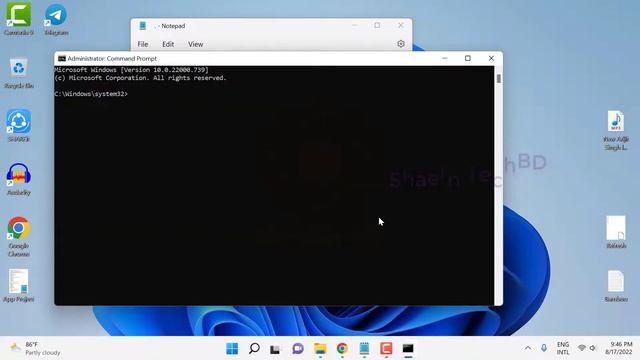Open Notepad View menu
This screenshot has height=360, width=640.
(196, 44)
